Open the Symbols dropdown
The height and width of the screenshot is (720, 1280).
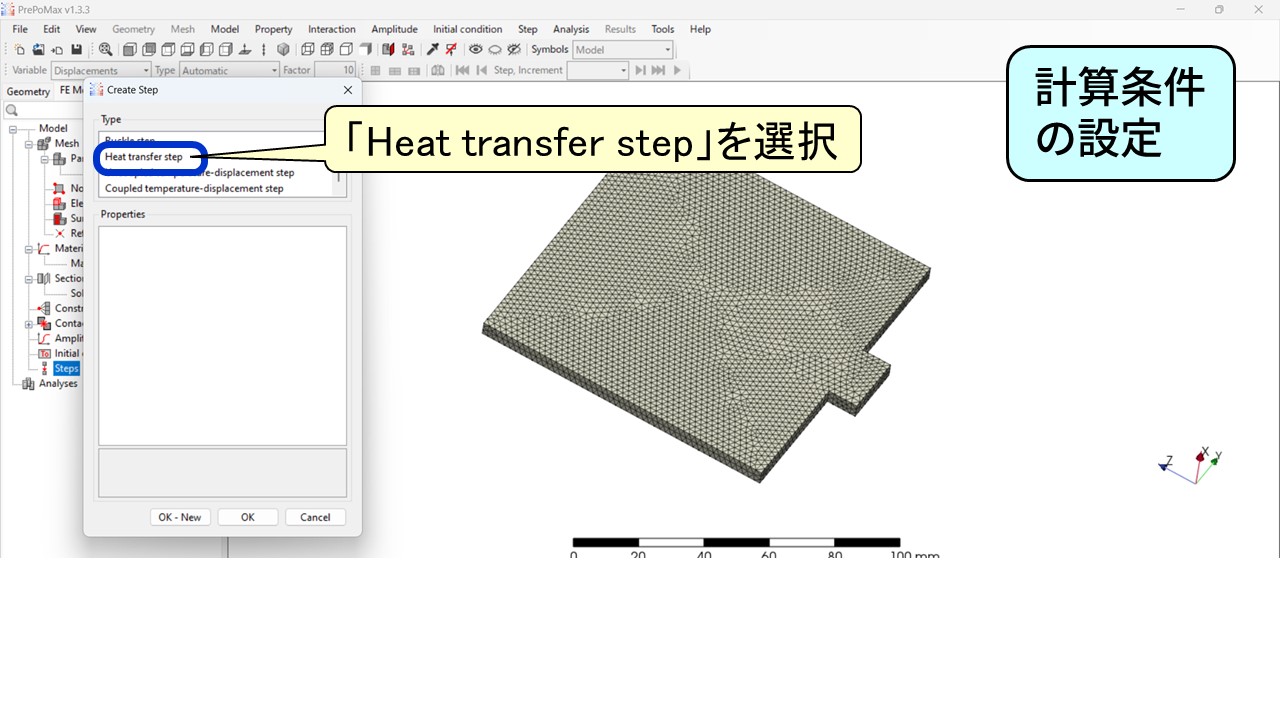coord(623,49)
